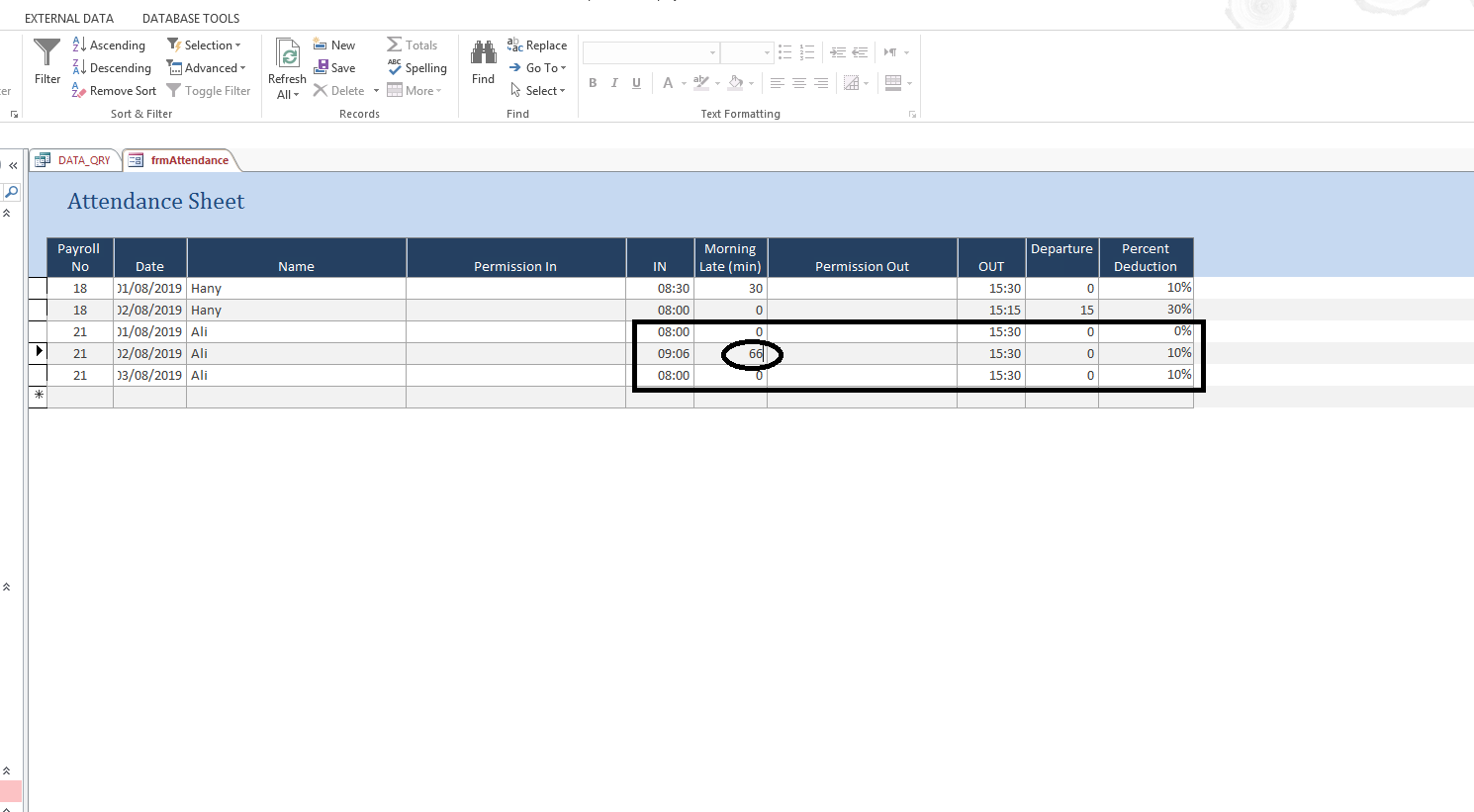
Task: Click the text highlight color button
Action: pyautogui.click(x=701, y=83)
